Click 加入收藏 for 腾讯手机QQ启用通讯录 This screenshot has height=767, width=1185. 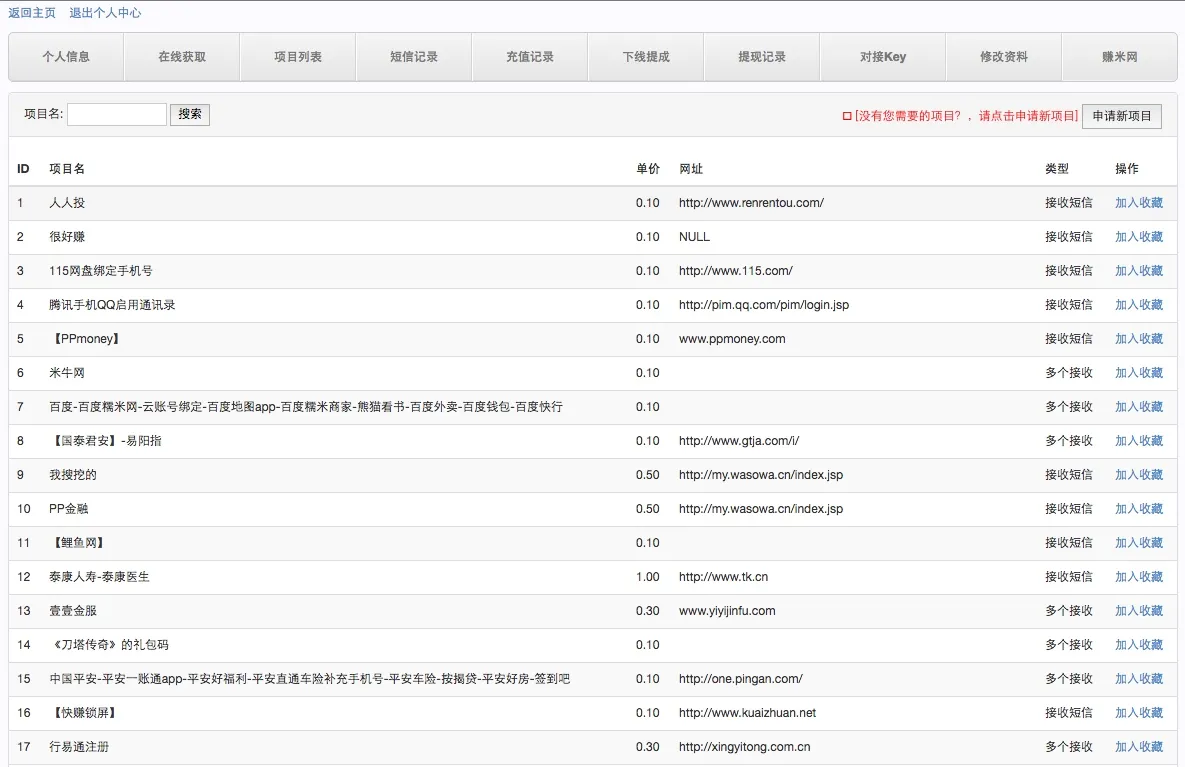click(1139, 305)
